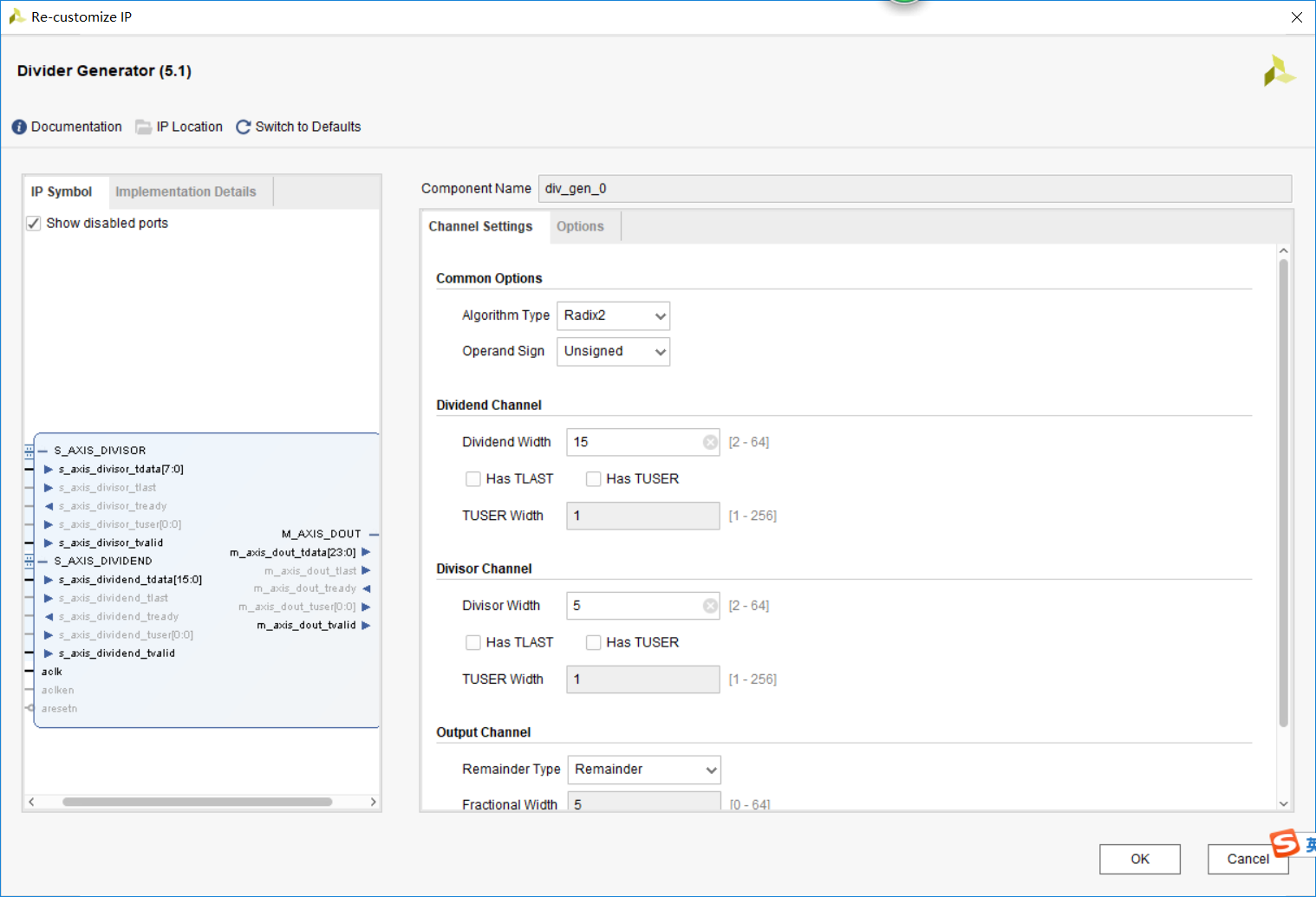
Task: Switch to the Implementation Details tab
Action: [186, 192]
